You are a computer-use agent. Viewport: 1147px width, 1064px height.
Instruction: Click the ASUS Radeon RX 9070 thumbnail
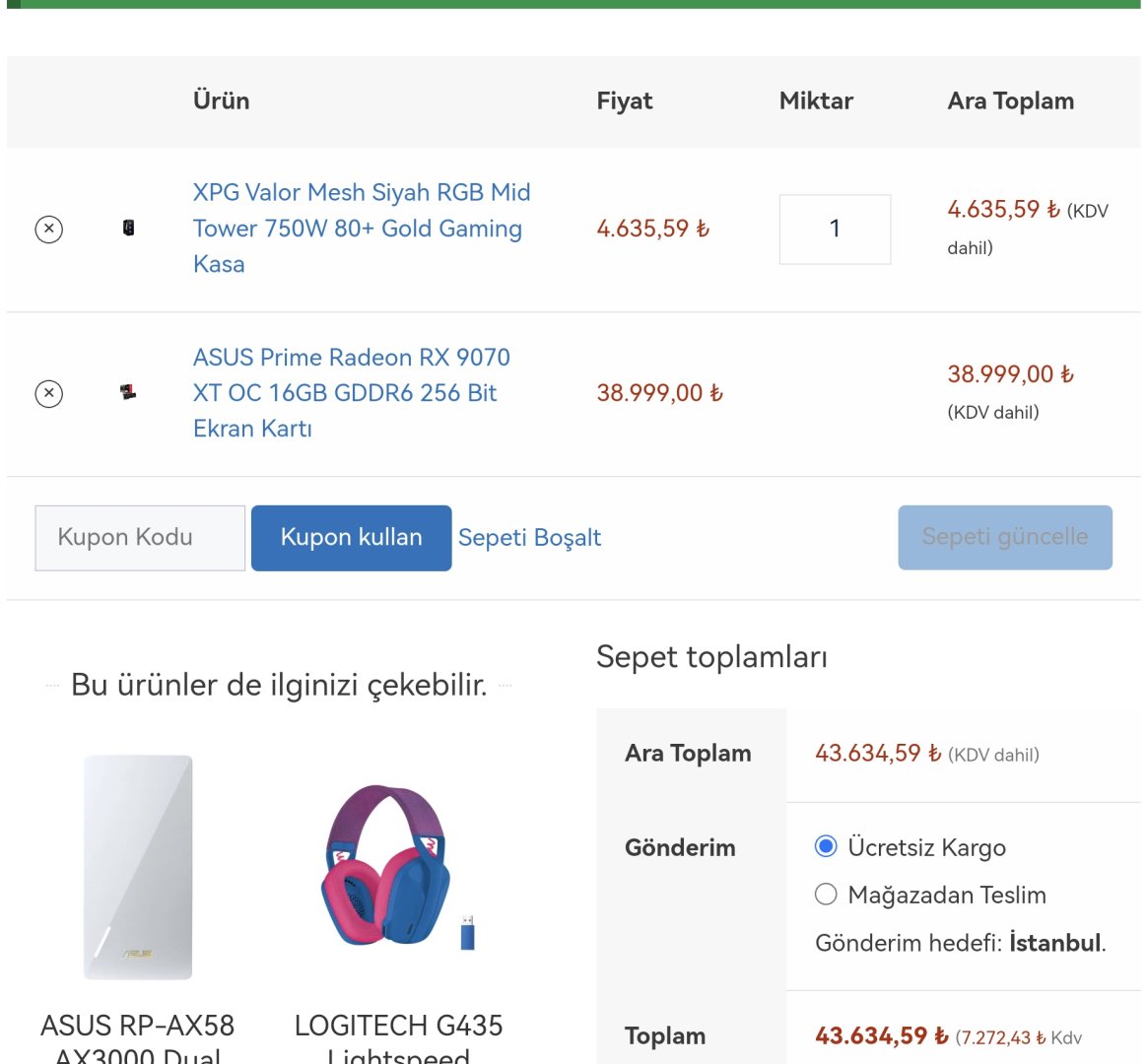tap(128, 393)
